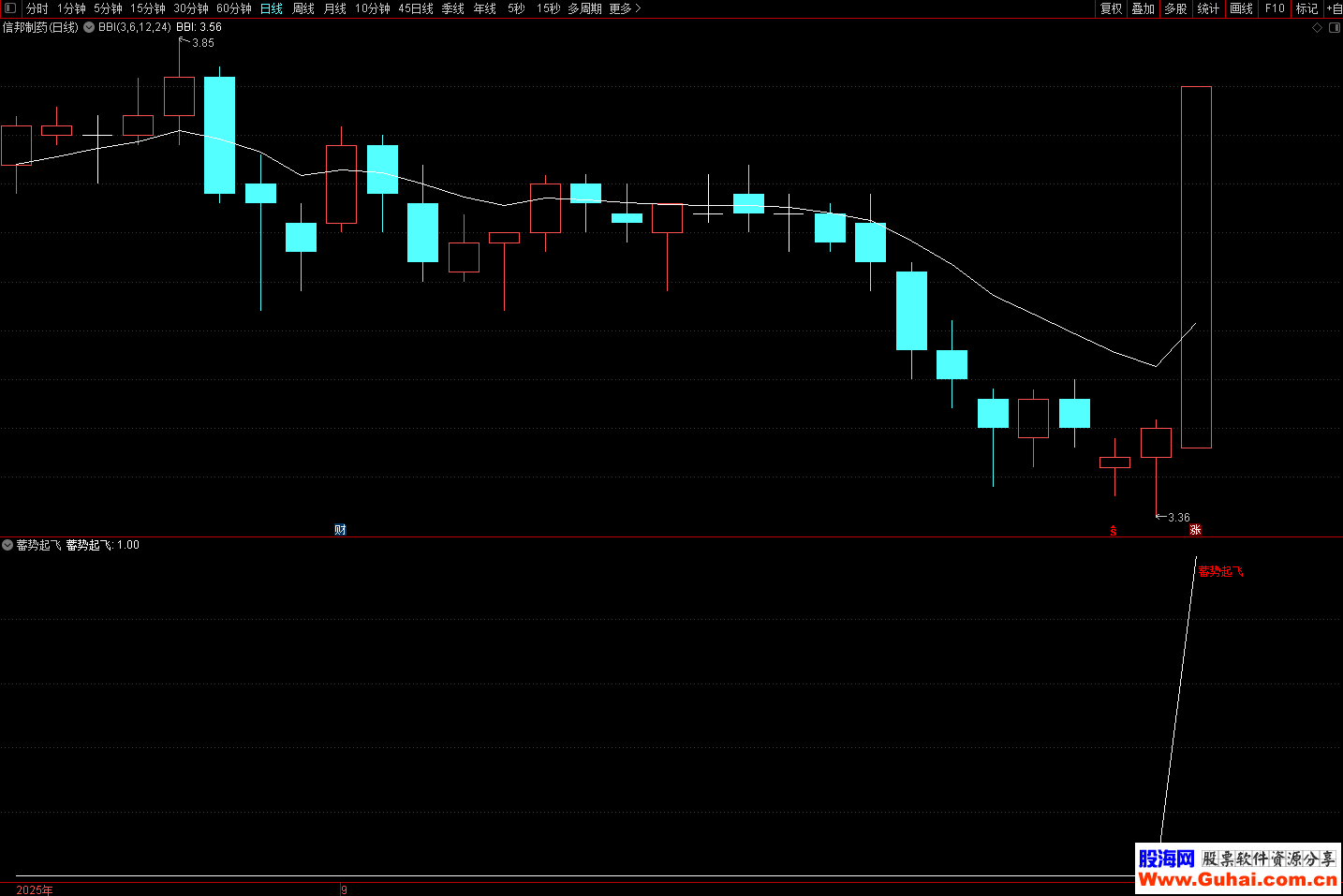
Task: Click the 9 month marker on timeline
Action: click(344, 889)
